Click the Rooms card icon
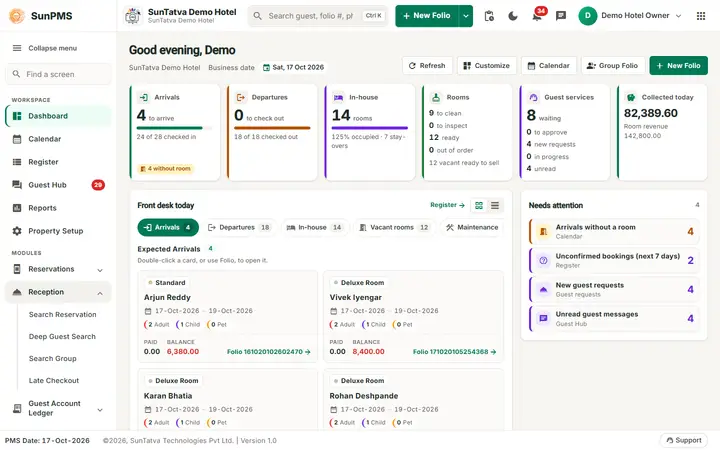 [436, 97]
